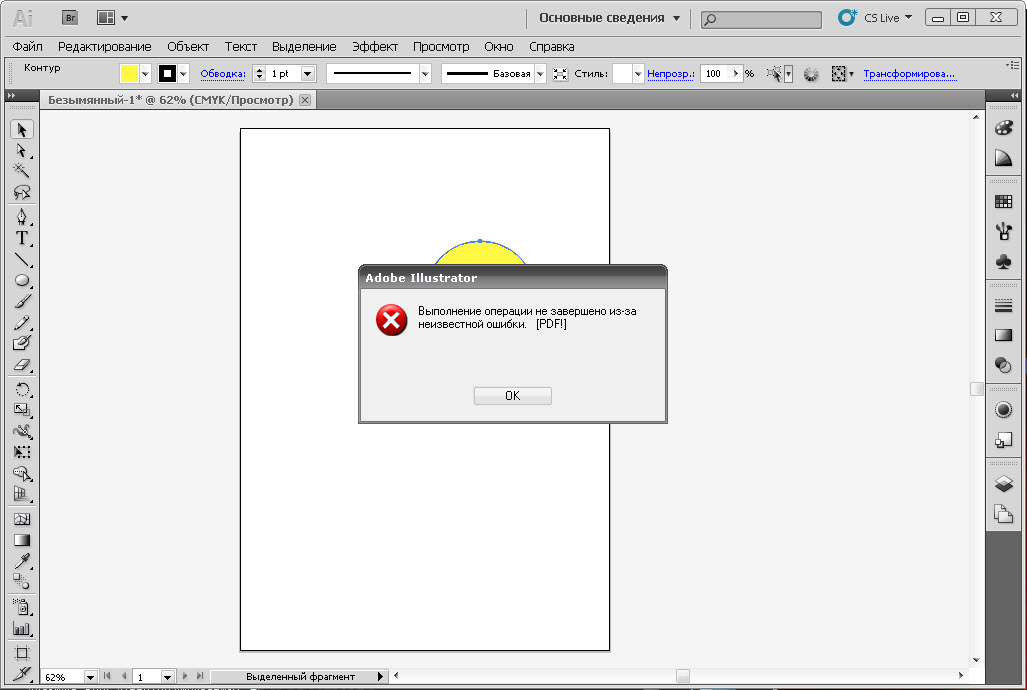Open the Основные сведения workspace switcher
Screen dimensions: 1027x690
(609, 18)
